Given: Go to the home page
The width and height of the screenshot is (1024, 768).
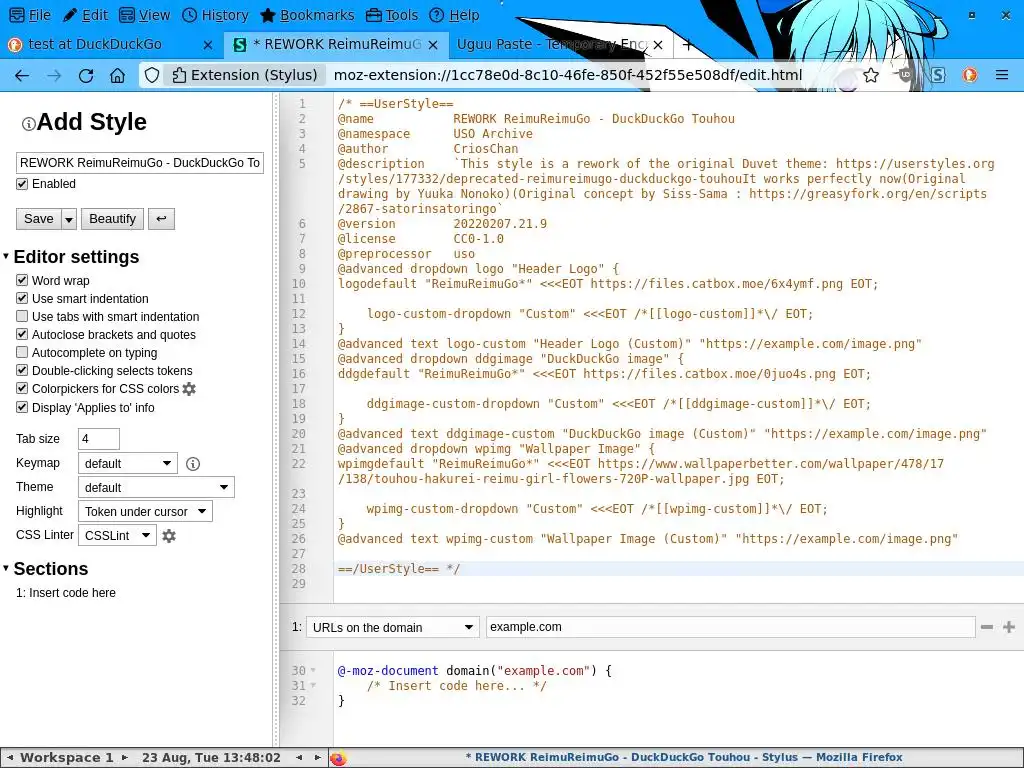Looking at the screenshot, I should (118, 76).
